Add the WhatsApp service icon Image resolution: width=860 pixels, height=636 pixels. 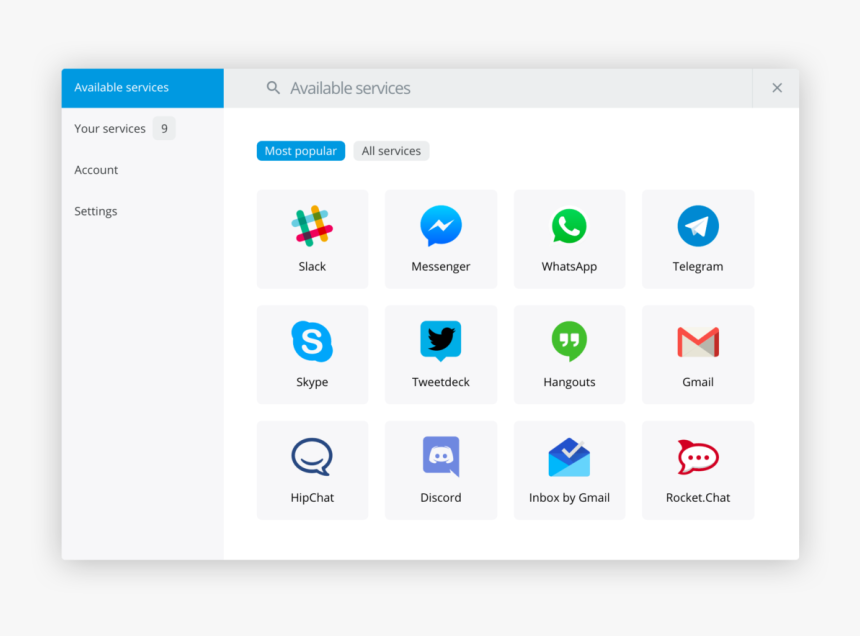tap(569, 226)
